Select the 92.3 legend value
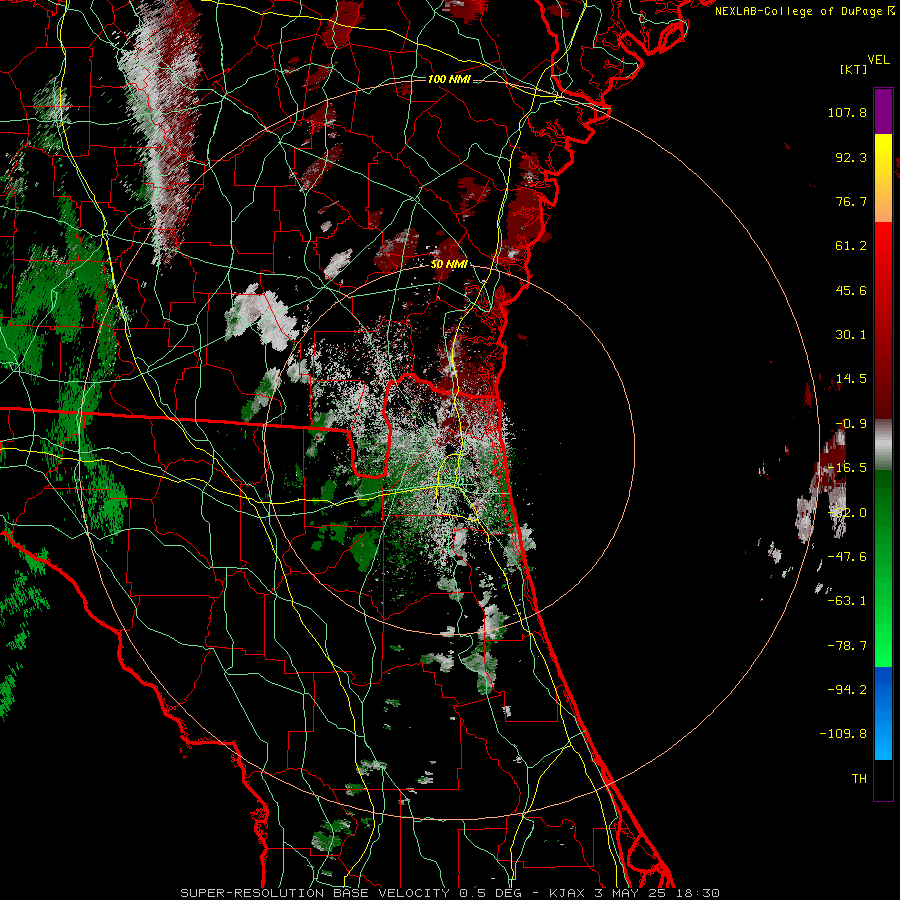This screenshot has width=900, height=900. point(851,157)
